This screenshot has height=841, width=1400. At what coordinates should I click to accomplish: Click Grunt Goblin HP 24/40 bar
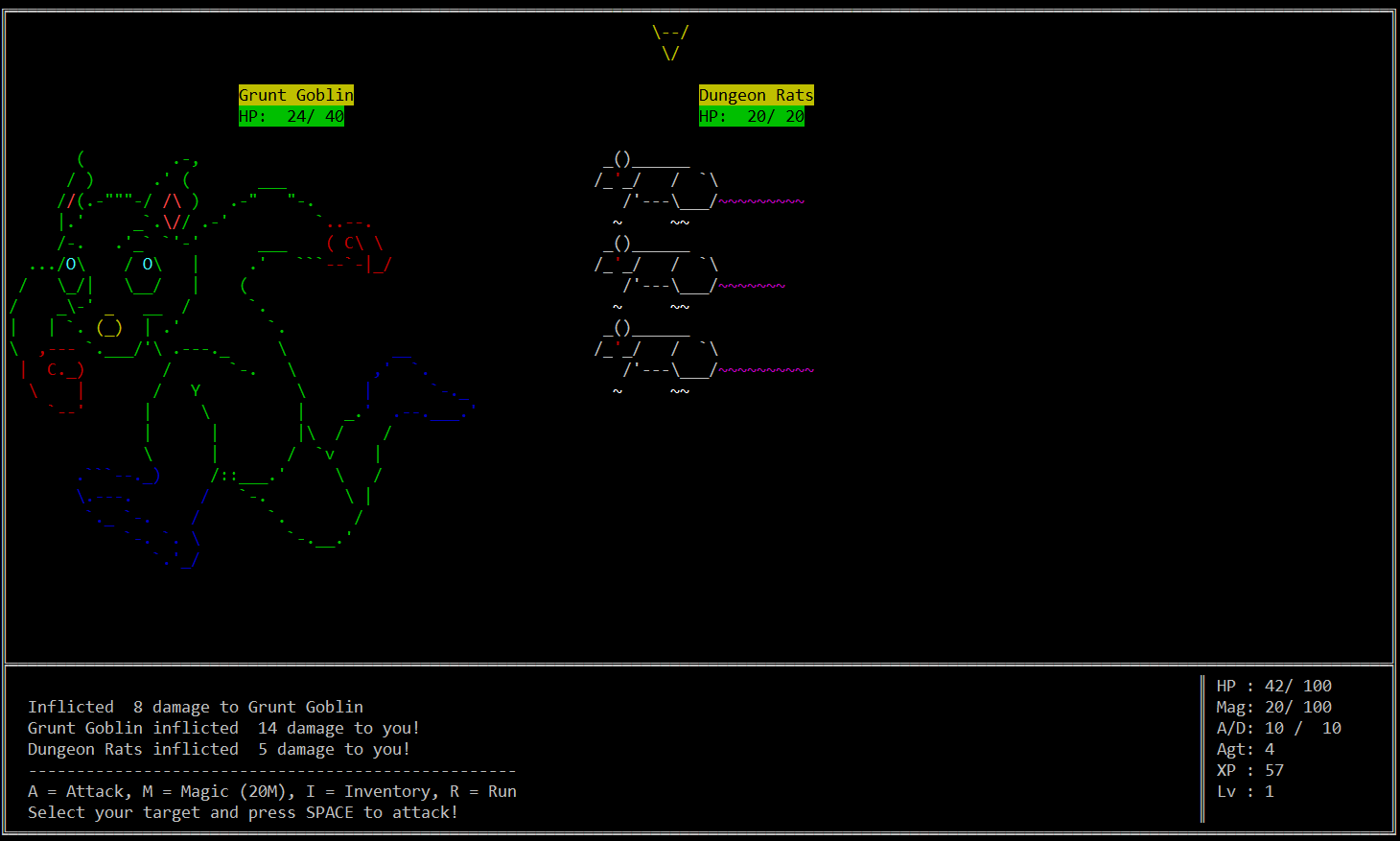[292, 116]
